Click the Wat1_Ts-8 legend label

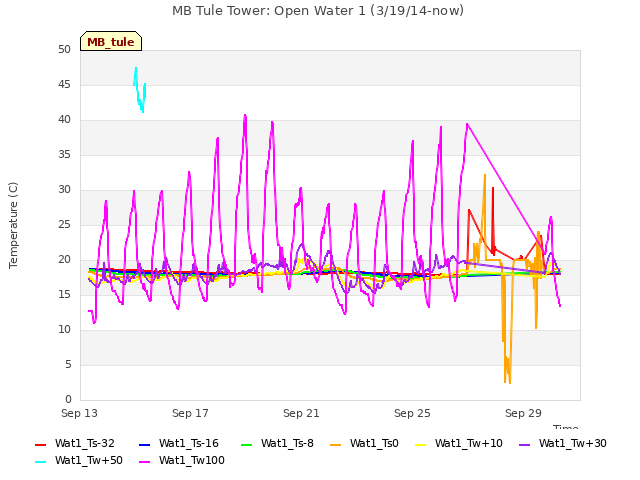[x=287, y=443]
